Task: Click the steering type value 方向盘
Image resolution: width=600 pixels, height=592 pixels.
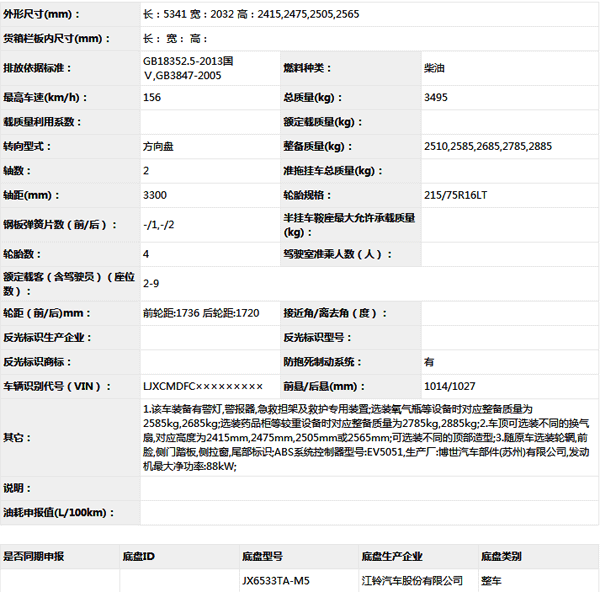Action: pyautogui.click(x=159, y=146)
